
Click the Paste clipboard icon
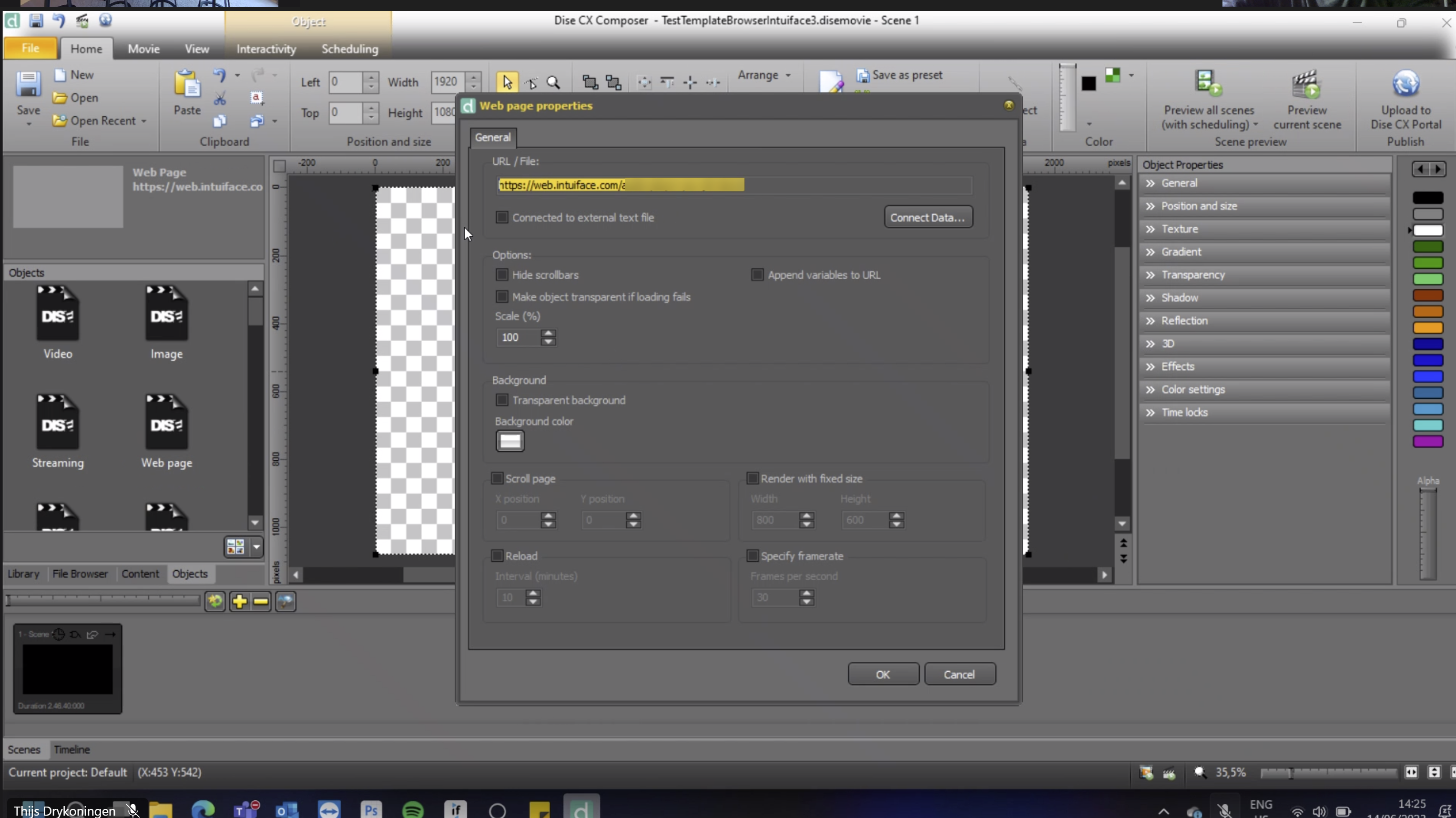click(x=187, y=85)
